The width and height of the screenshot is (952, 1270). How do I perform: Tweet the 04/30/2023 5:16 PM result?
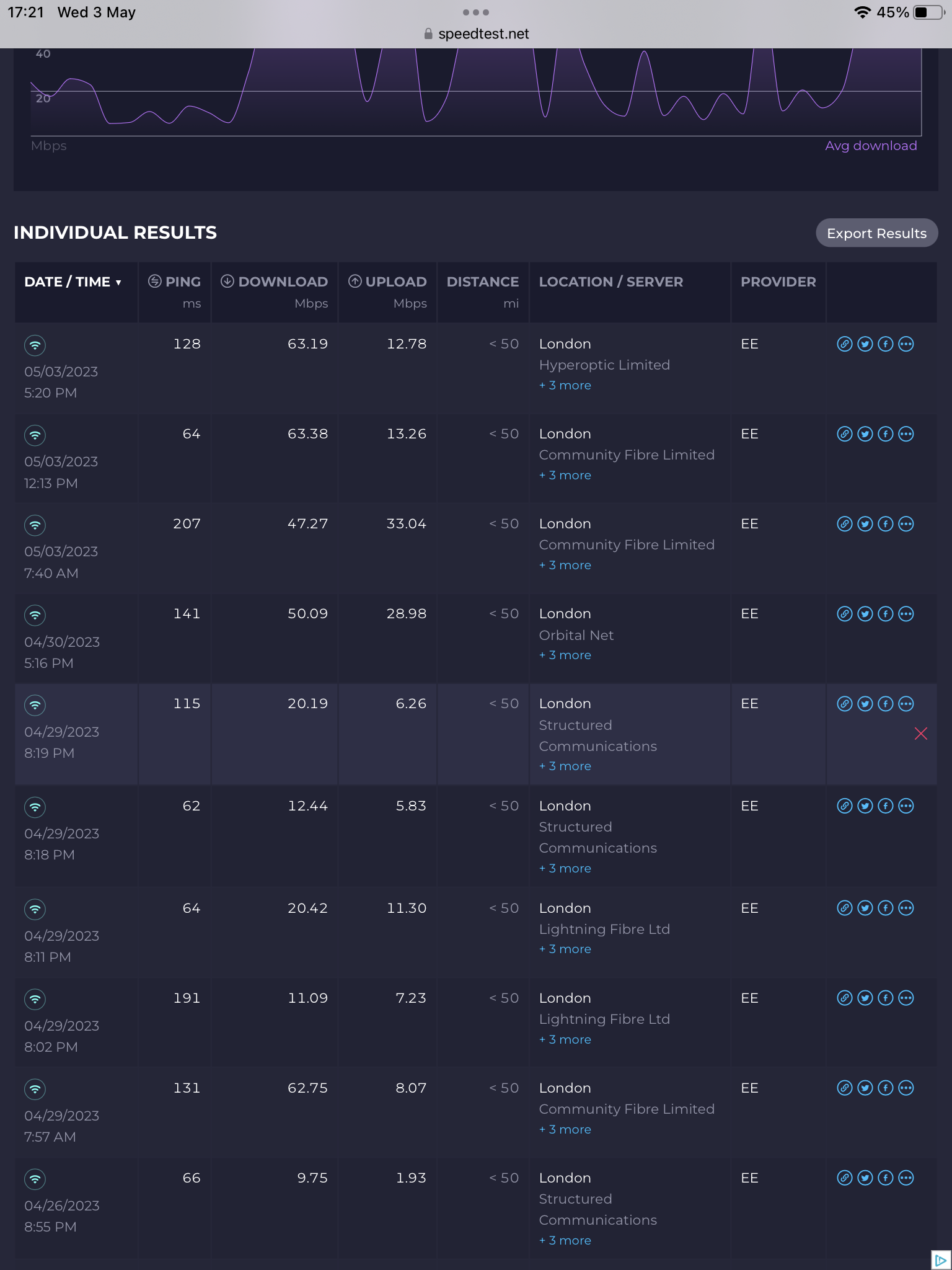click(x=865, y=614)
